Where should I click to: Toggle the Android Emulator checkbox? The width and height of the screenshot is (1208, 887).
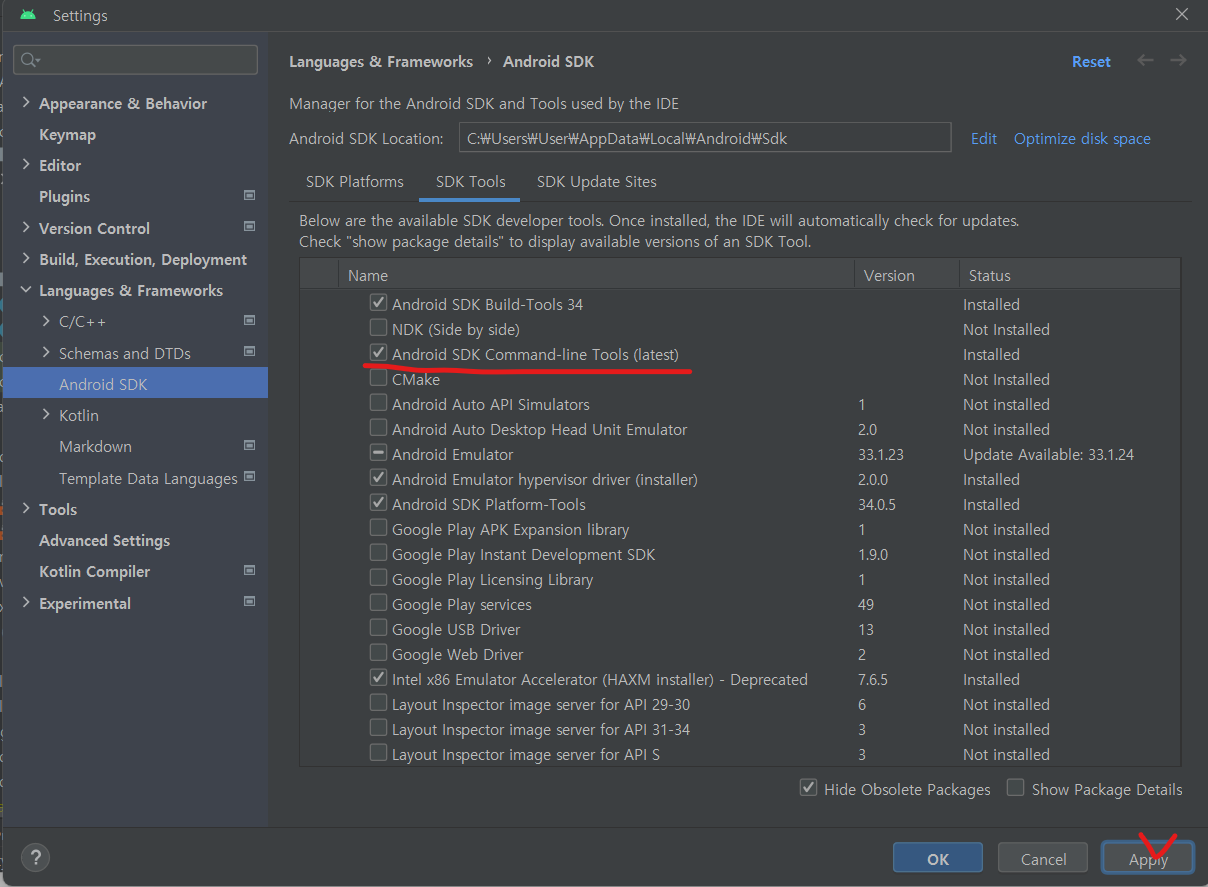378,453
